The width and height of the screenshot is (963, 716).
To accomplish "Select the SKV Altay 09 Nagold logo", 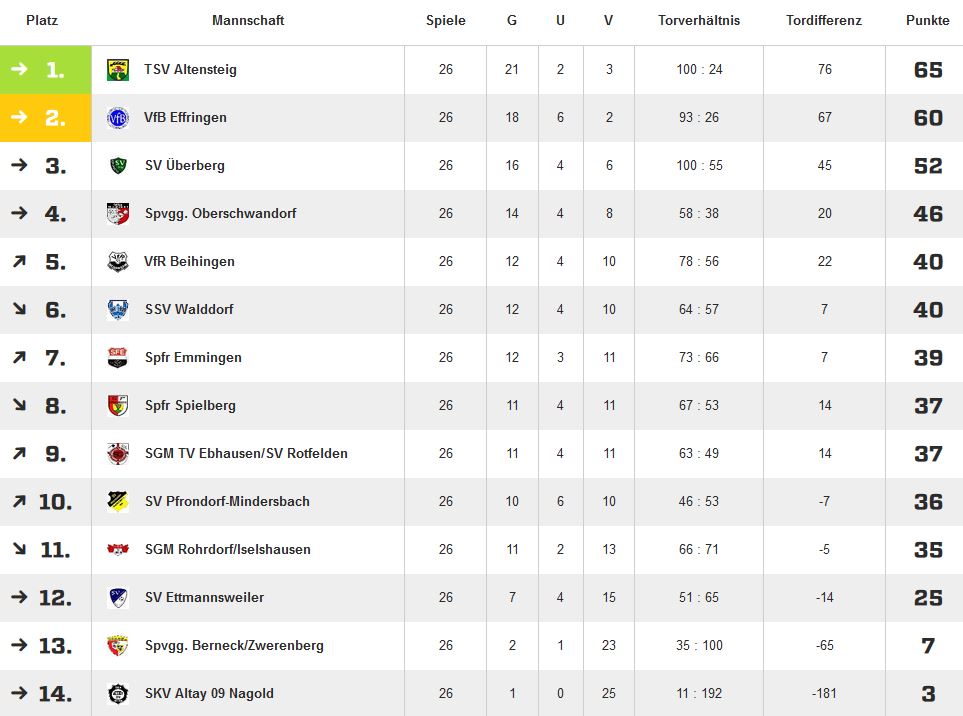I will point(118,694).
